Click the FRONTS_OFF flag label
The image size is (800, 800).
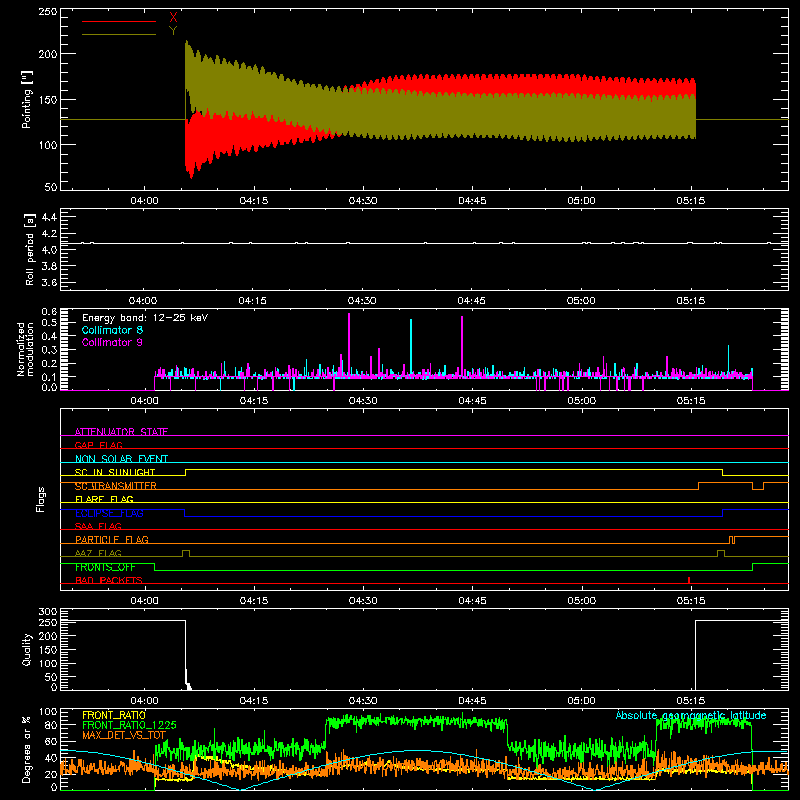(105, 567)
